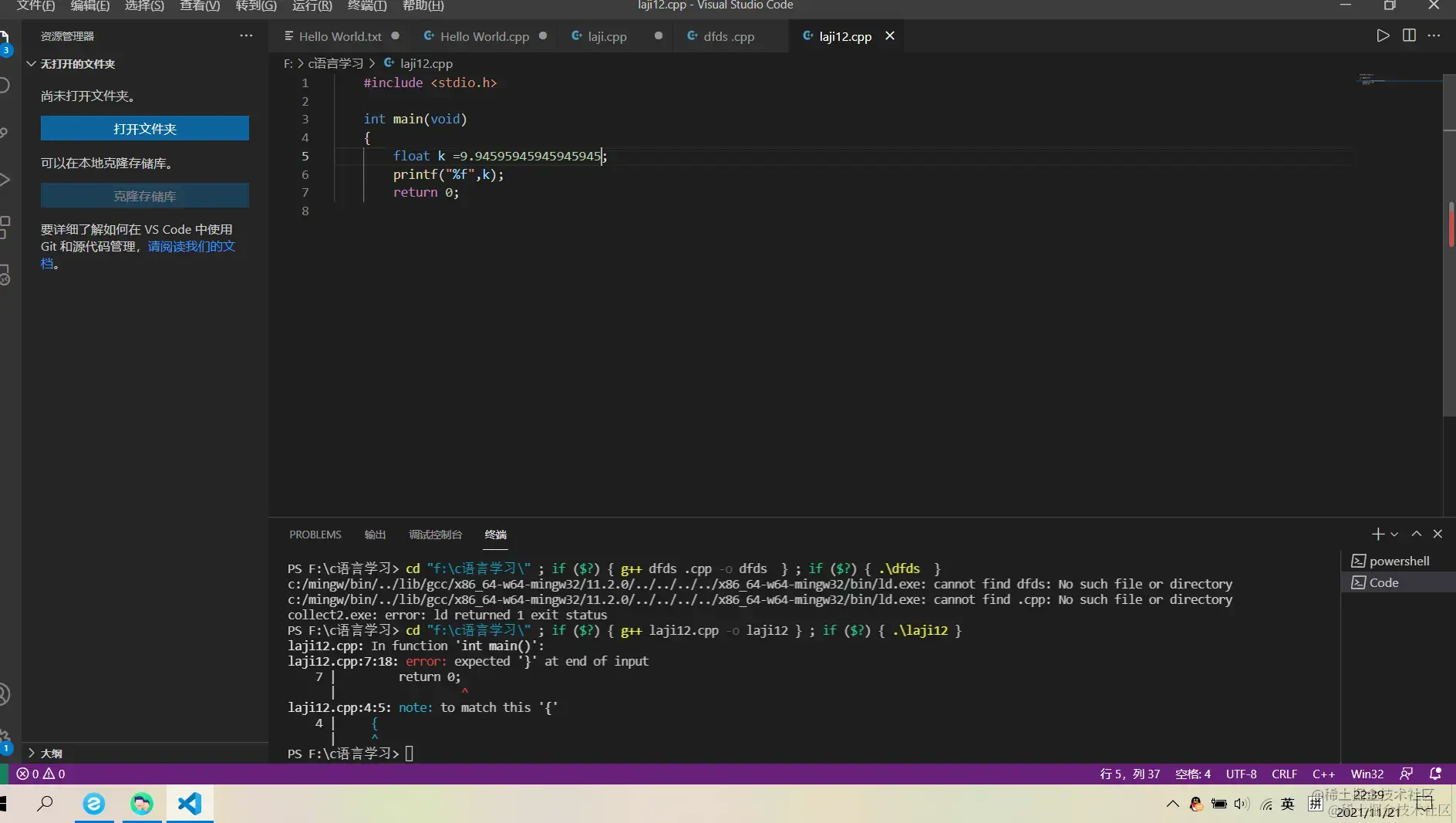This screenshot has width=1456, height=823.
Task: Open the battery tray icon
Action: click(1219, 804)
